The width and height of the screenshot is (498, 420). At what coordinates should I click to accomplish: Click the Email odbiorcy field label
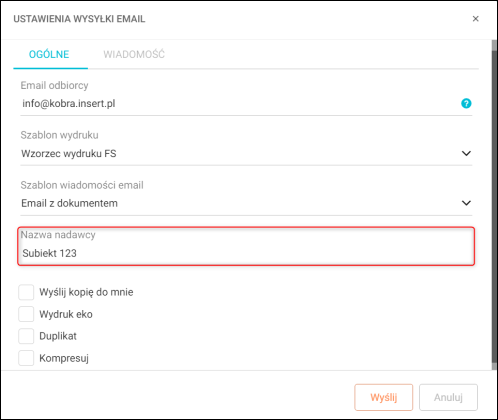pyautogui.click(x=54, y=85)
